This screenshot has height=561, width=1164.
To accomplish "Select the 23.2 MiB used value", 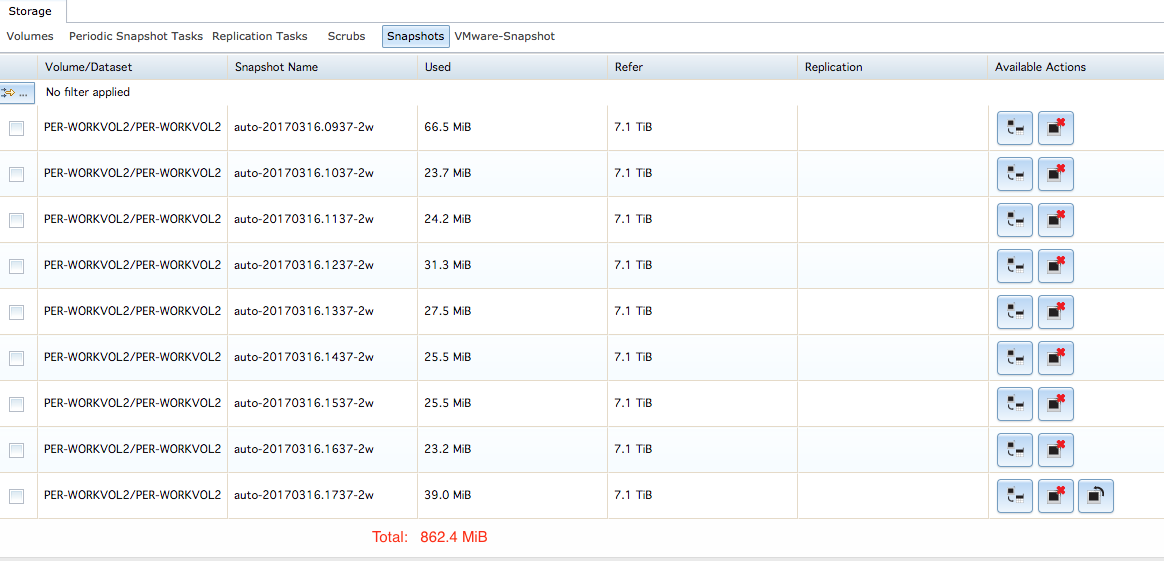I will click(x=448, y=449).
